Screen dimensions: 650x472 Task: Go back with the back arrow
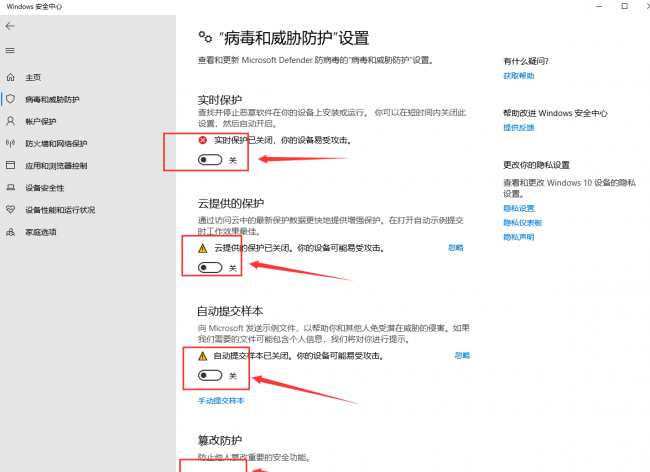click(x=10, y=26)
